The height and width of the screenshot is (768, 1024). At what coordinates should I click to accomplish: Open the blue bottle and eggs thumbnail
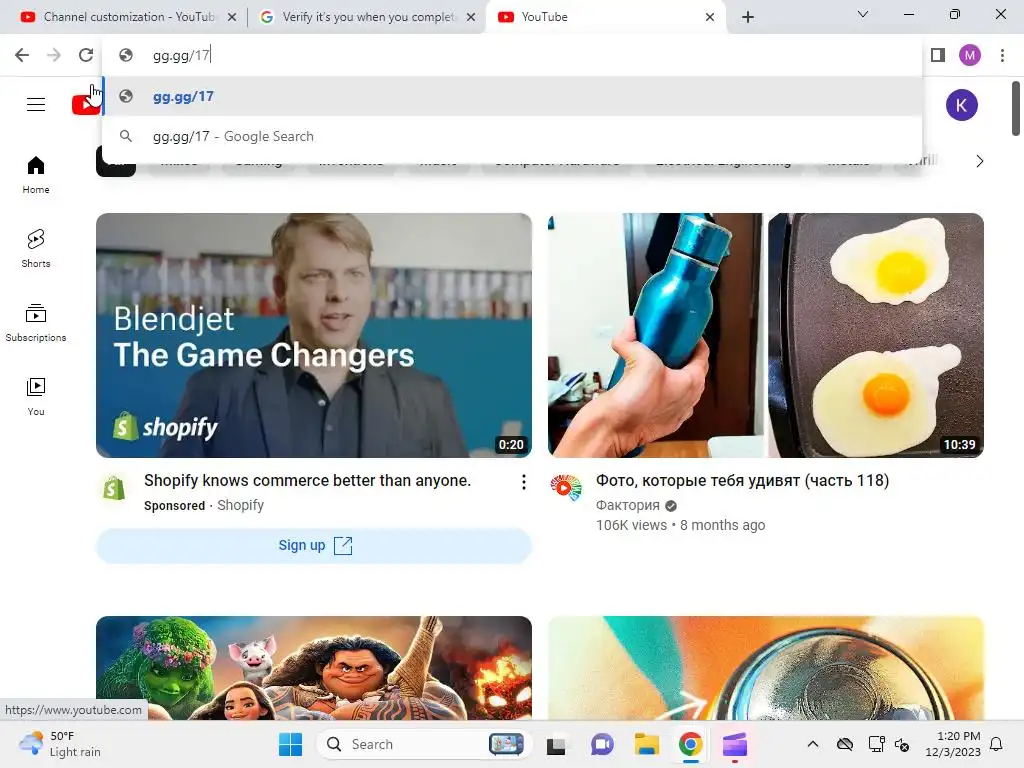766,336
